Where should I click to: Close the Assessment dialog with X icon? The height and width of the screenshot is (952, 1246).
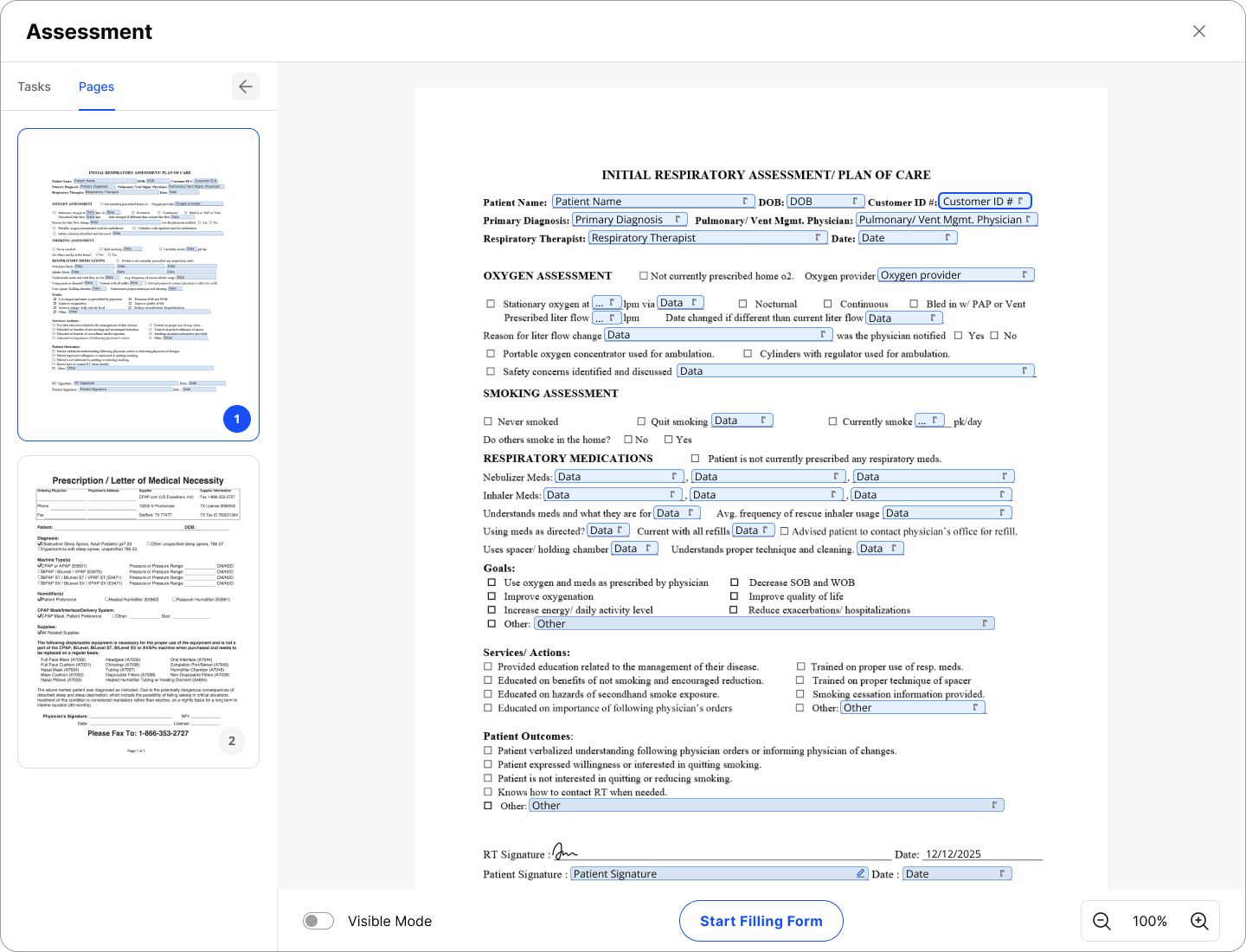tap(1199, 31)
